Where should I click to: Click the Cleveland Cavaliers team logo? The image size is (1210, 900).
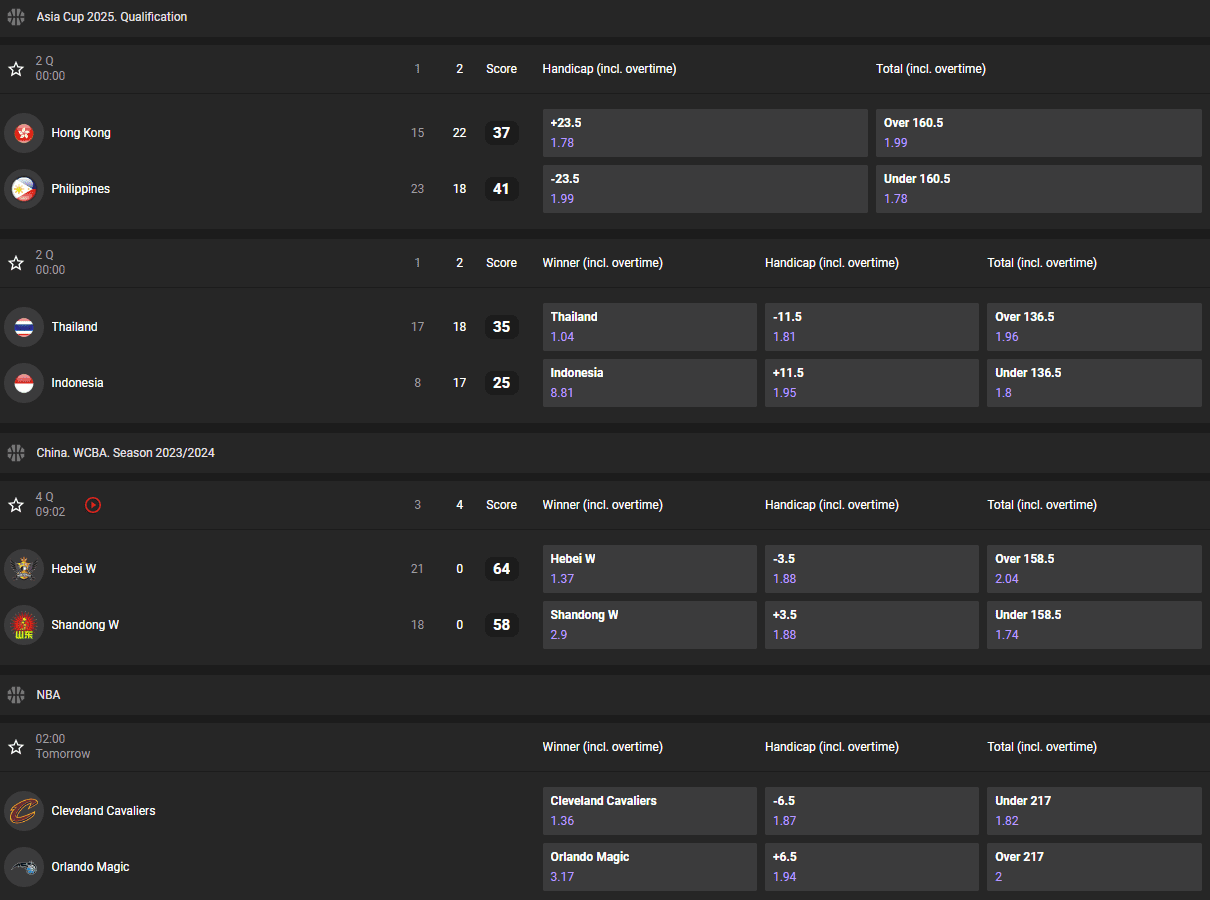[24, 811]
